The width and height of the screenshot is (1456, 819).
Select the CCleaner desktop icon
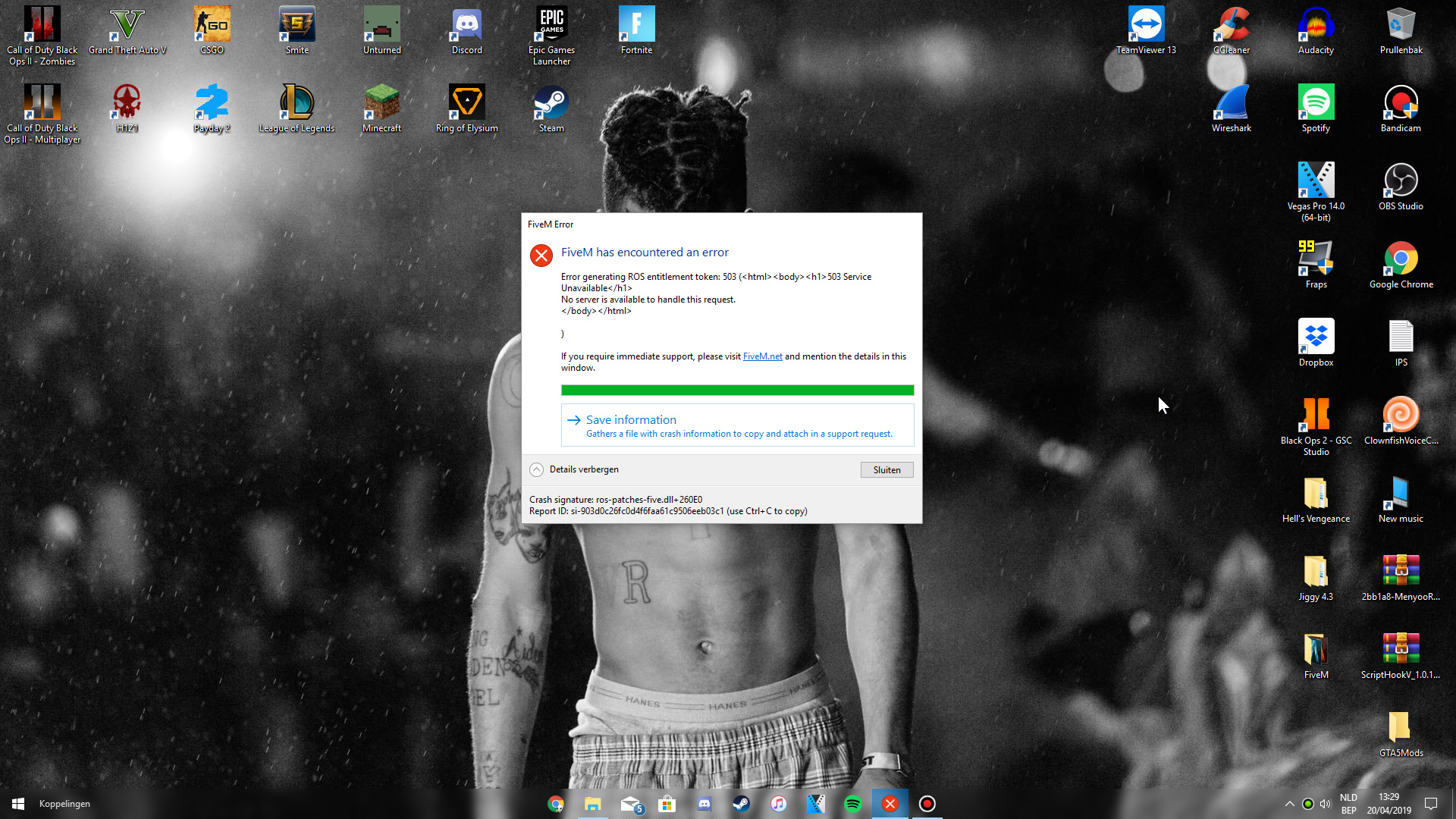point(1232,31)
